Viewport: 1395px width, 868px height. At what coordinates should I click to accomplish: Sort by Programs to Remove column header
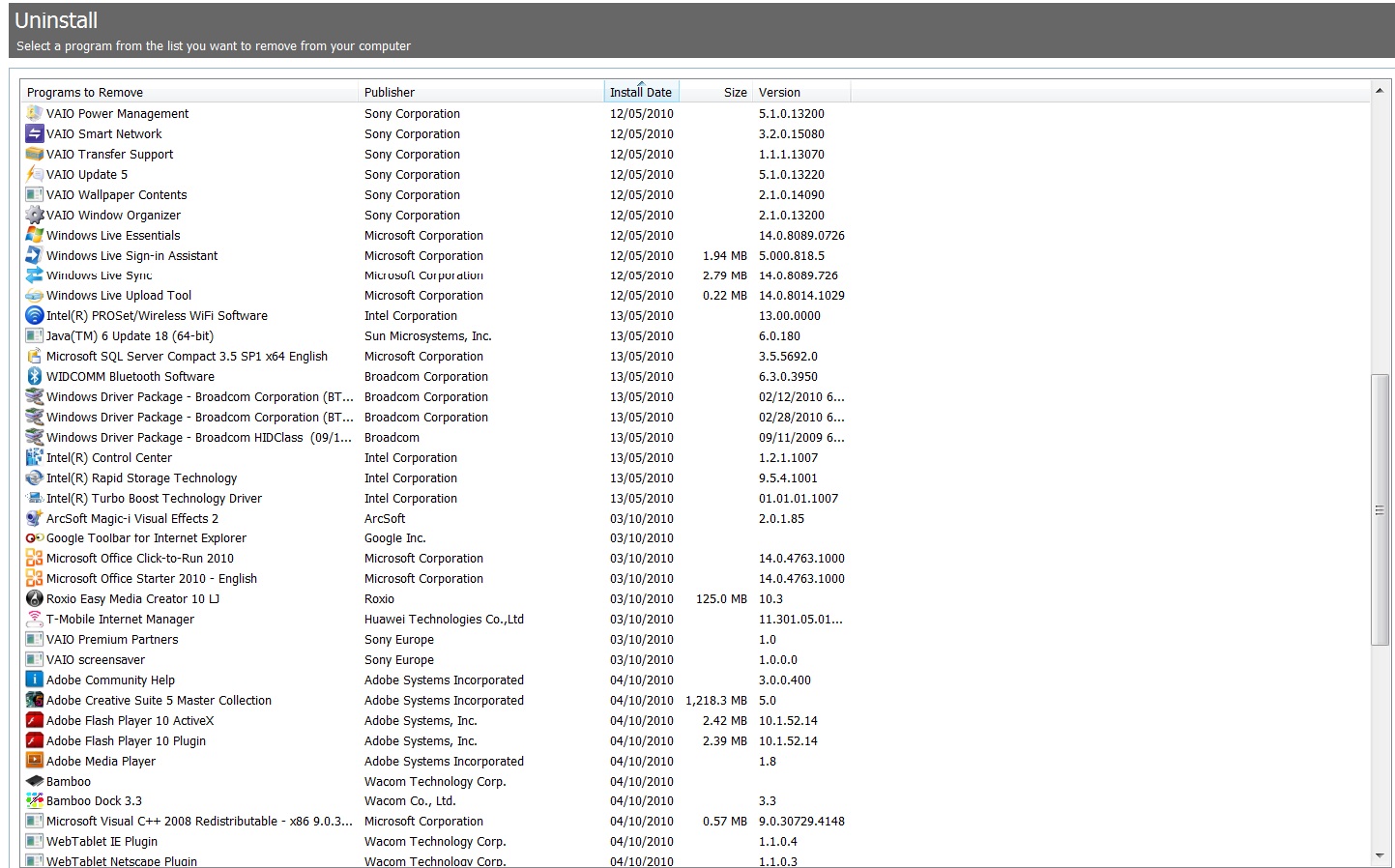189,92
